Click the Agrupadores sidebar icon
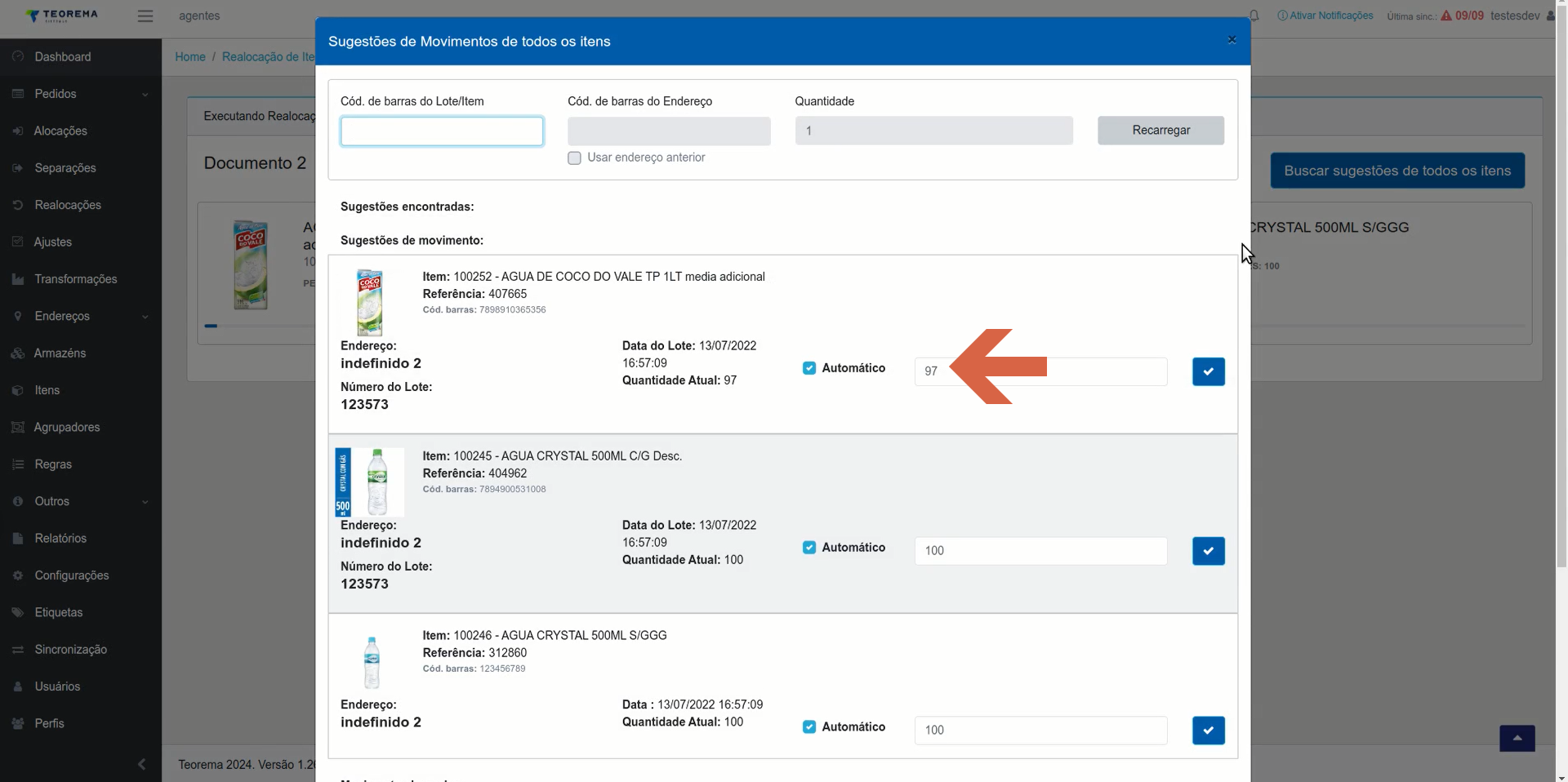This screenshot has width=1568, height=782. (18, 427)
